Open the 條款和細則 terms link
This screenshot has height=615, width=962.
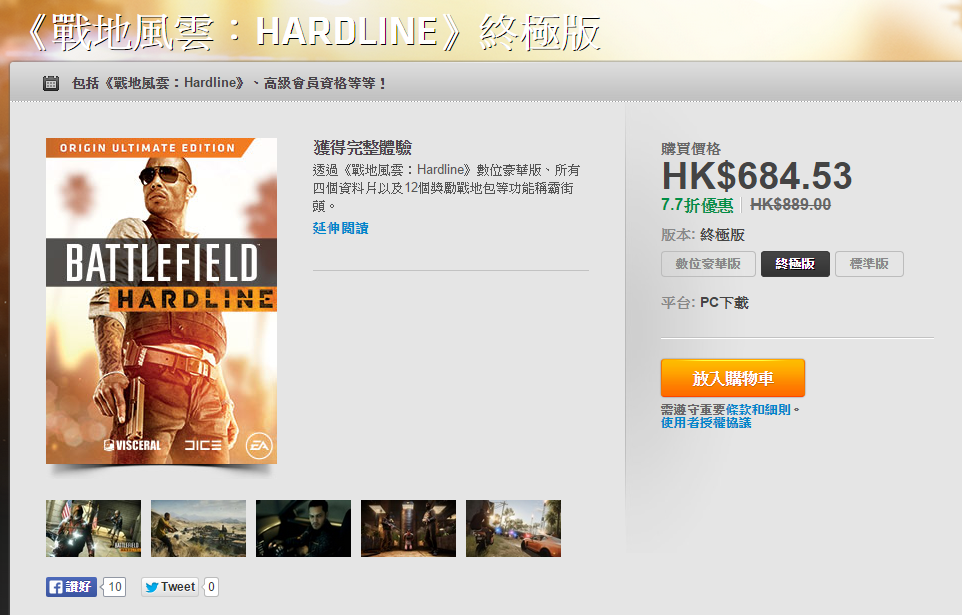click(758, 409)
